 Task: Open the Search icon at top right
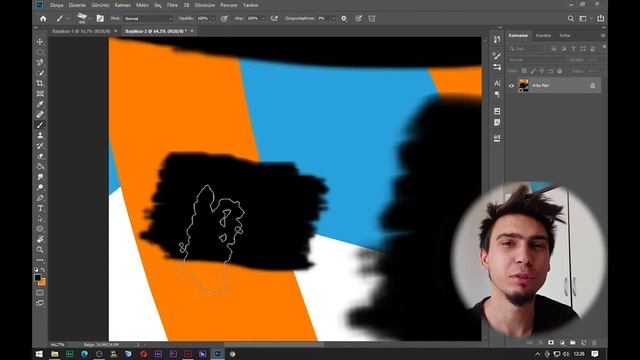pos(571,18)
